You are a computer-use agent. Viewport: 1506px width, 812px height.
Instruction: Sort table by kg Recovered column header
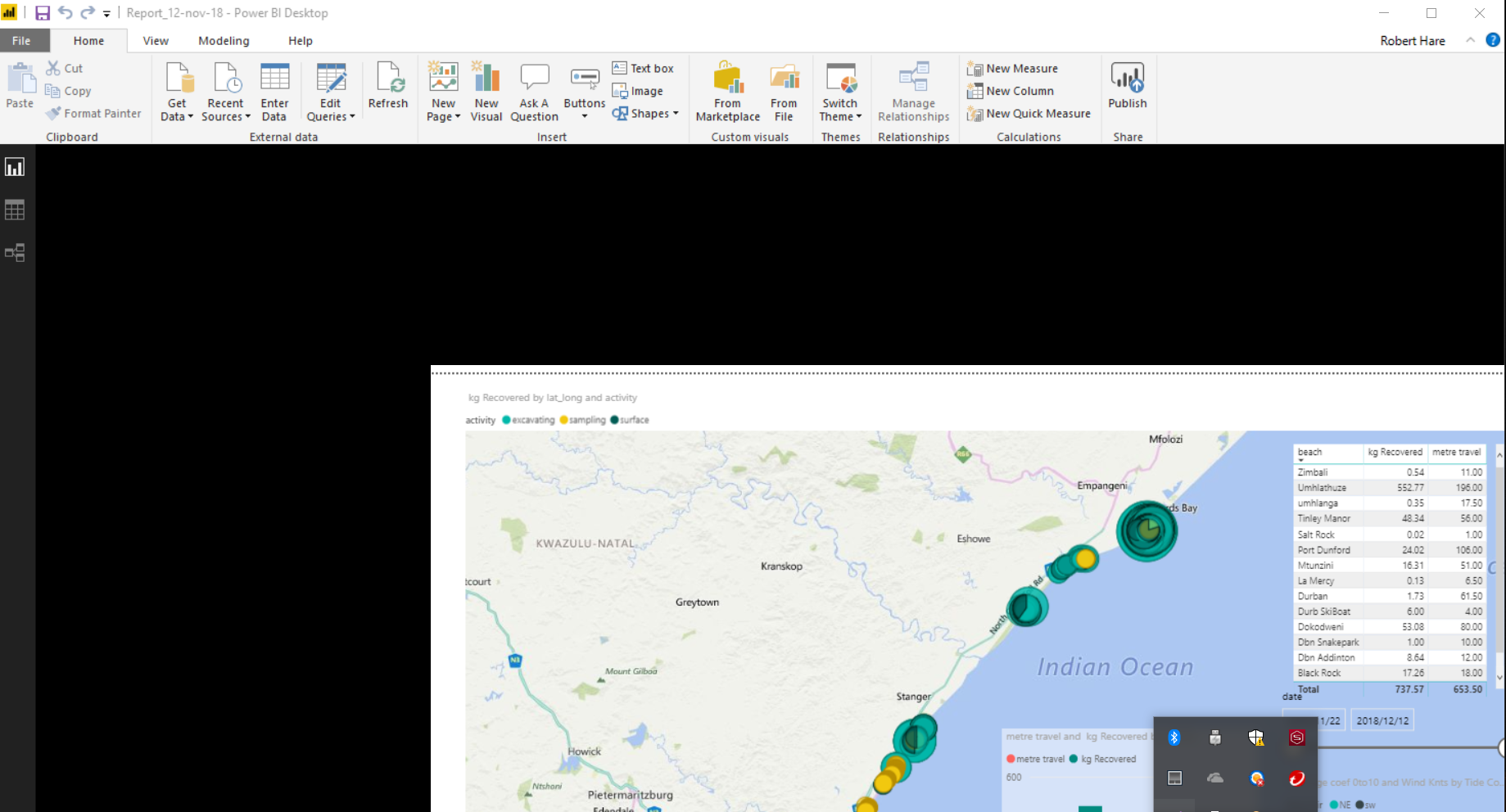click(1395, 452)
